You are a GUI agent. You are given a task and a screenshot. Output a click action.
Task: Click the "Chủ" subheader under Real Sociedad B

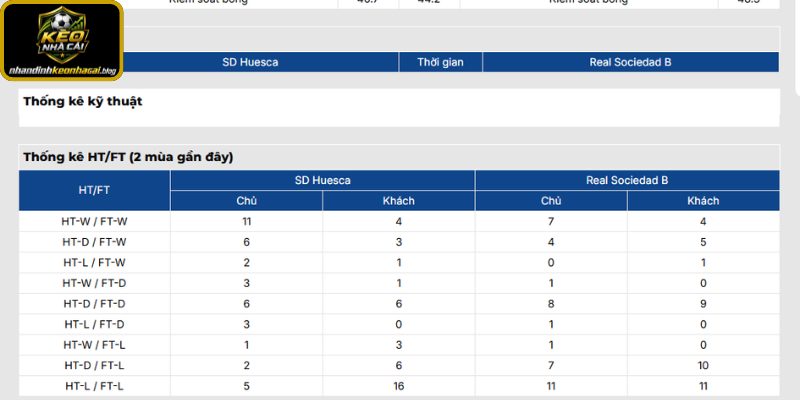click(x=551, y=201)
